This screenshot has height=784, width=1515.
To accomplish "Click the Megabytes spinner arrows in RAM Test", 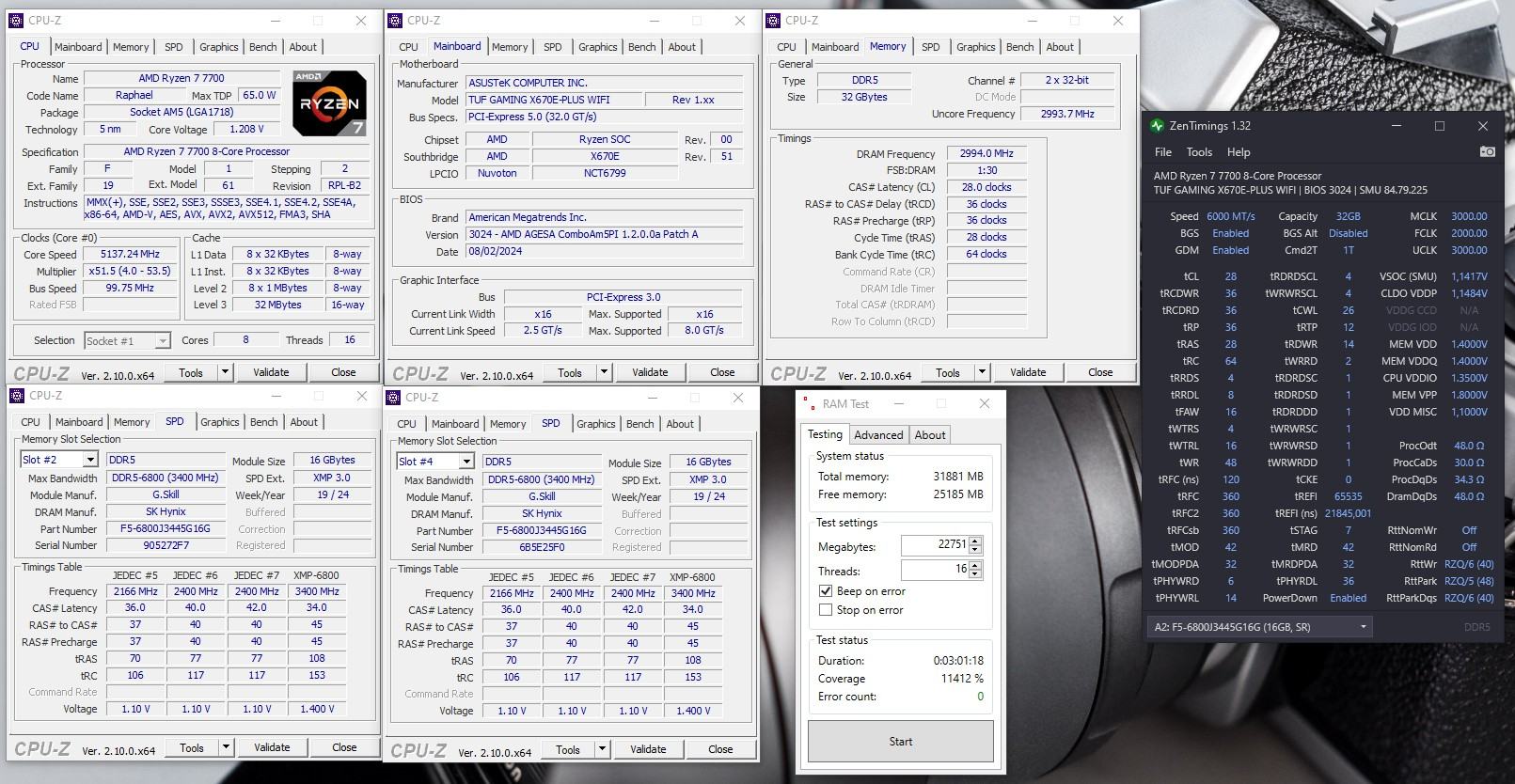I will point(975,545).
